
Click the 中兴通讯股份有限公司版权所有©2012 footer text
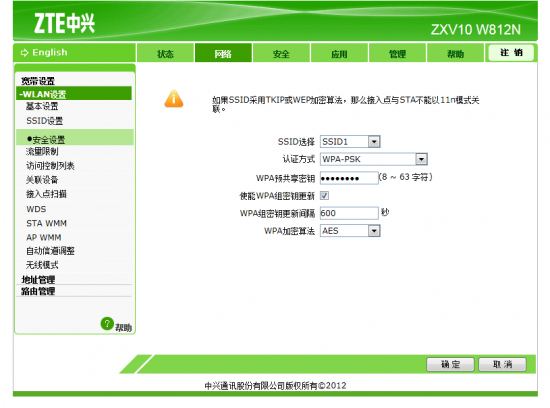(275, 386)
